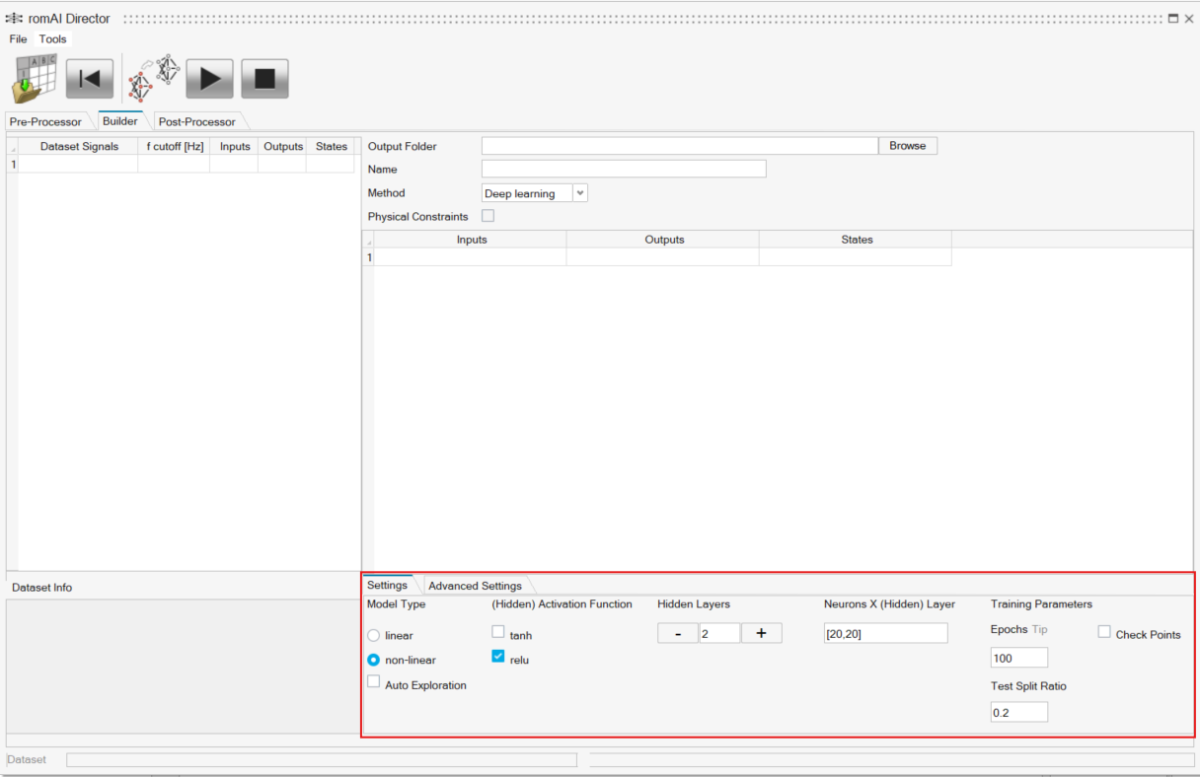Stop training with the stop button
This screenshot has width=1200, height=777.
pyautogui.click(x=265, y=78)
